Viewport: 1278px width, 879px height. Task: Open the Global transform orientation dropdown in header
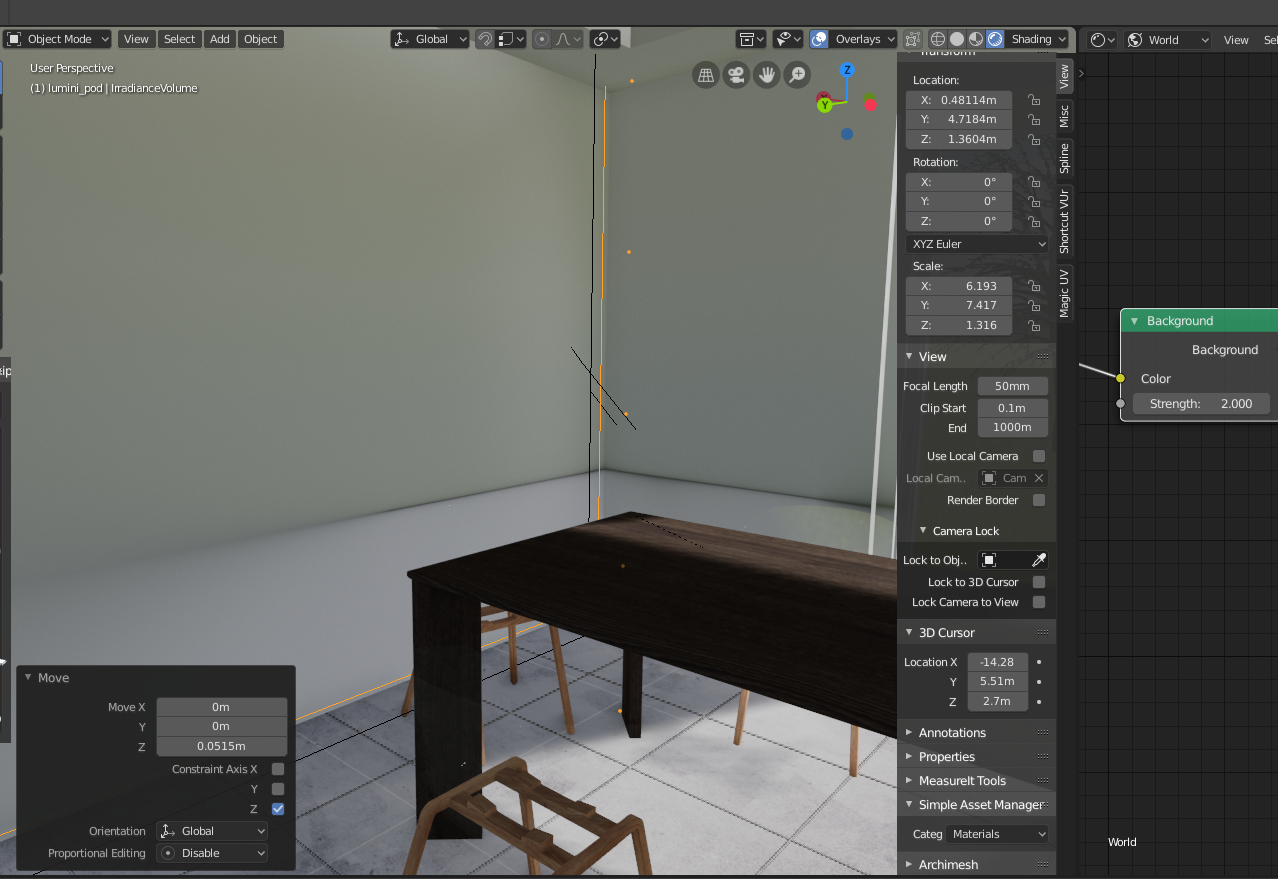click(x=430, y=39)
